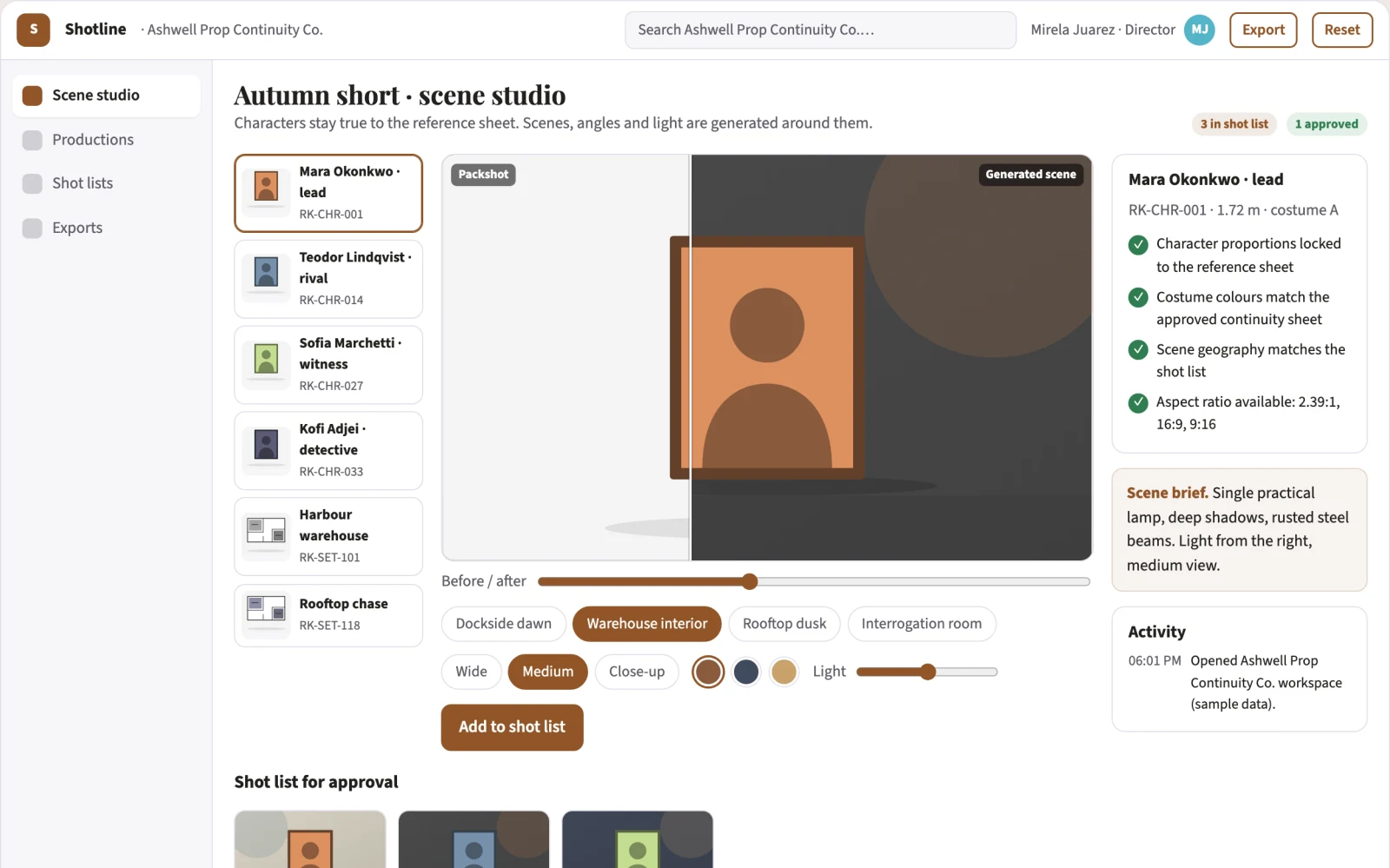Click the Light intensity slider handle
This screenshot has height=868, width=1390.
pos(928,672)
